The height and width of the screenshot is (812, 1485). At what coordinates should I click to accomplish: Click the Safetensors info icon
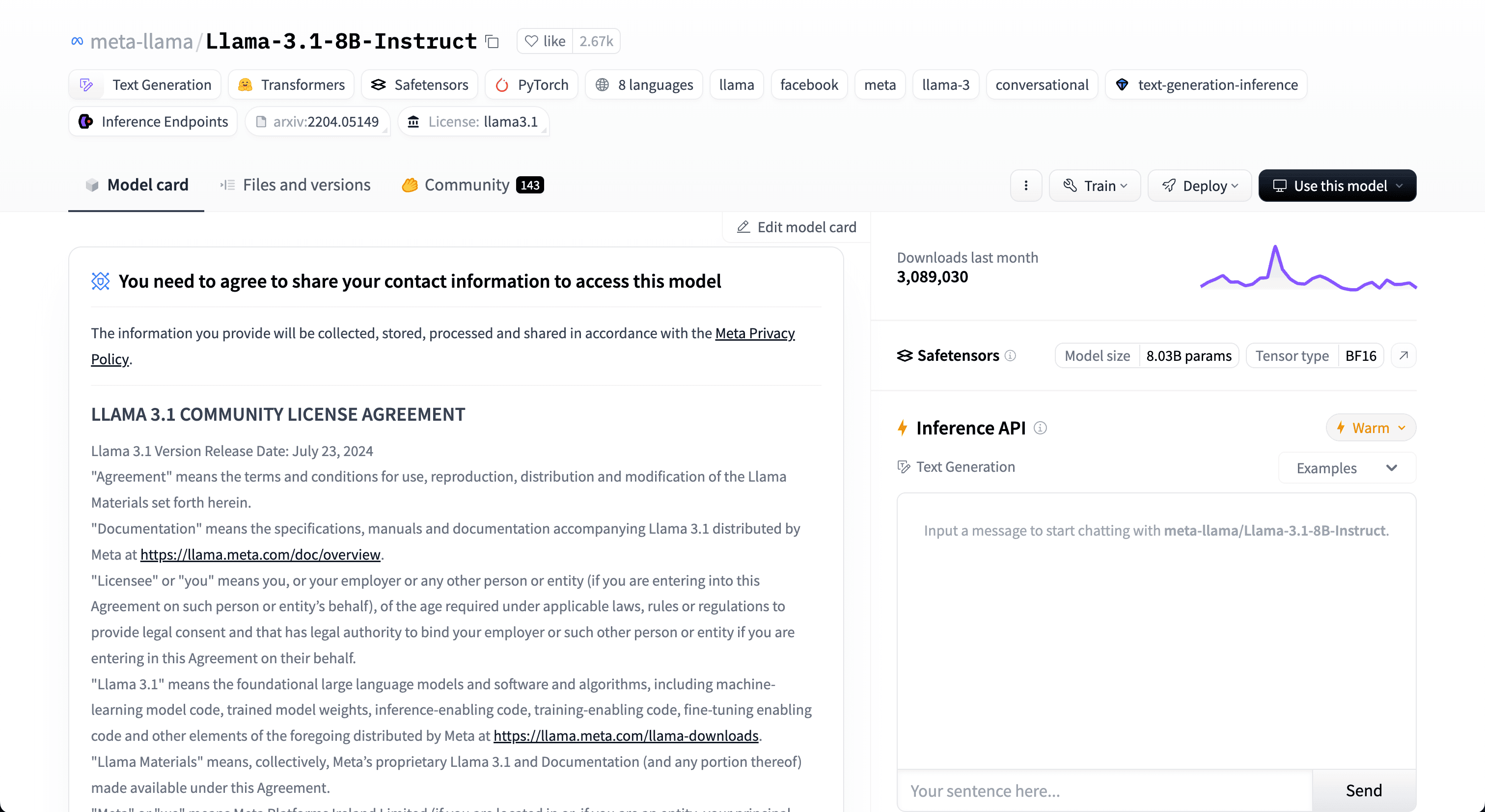point(1010,355)
